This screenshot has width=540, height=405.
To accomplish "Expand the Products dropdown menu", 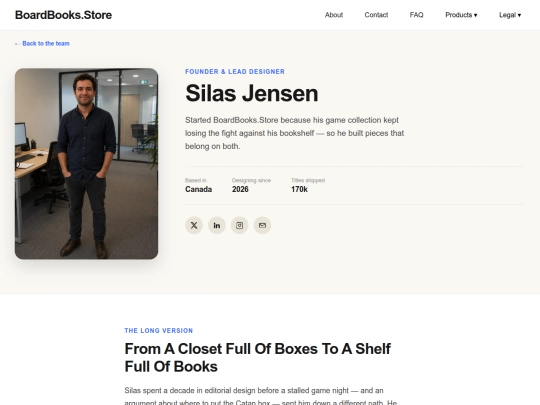I will [x=461, y=15].
